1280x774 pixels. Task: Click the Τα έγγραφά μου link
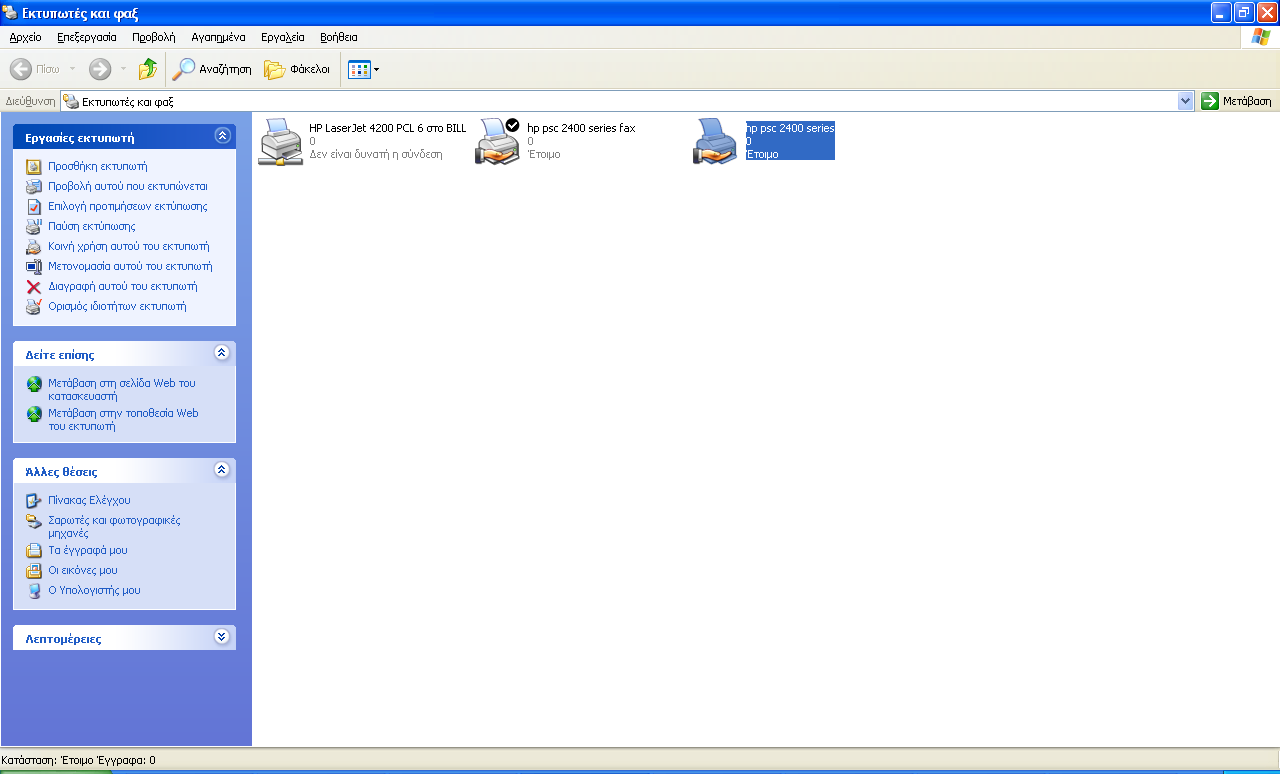[88, 550]
